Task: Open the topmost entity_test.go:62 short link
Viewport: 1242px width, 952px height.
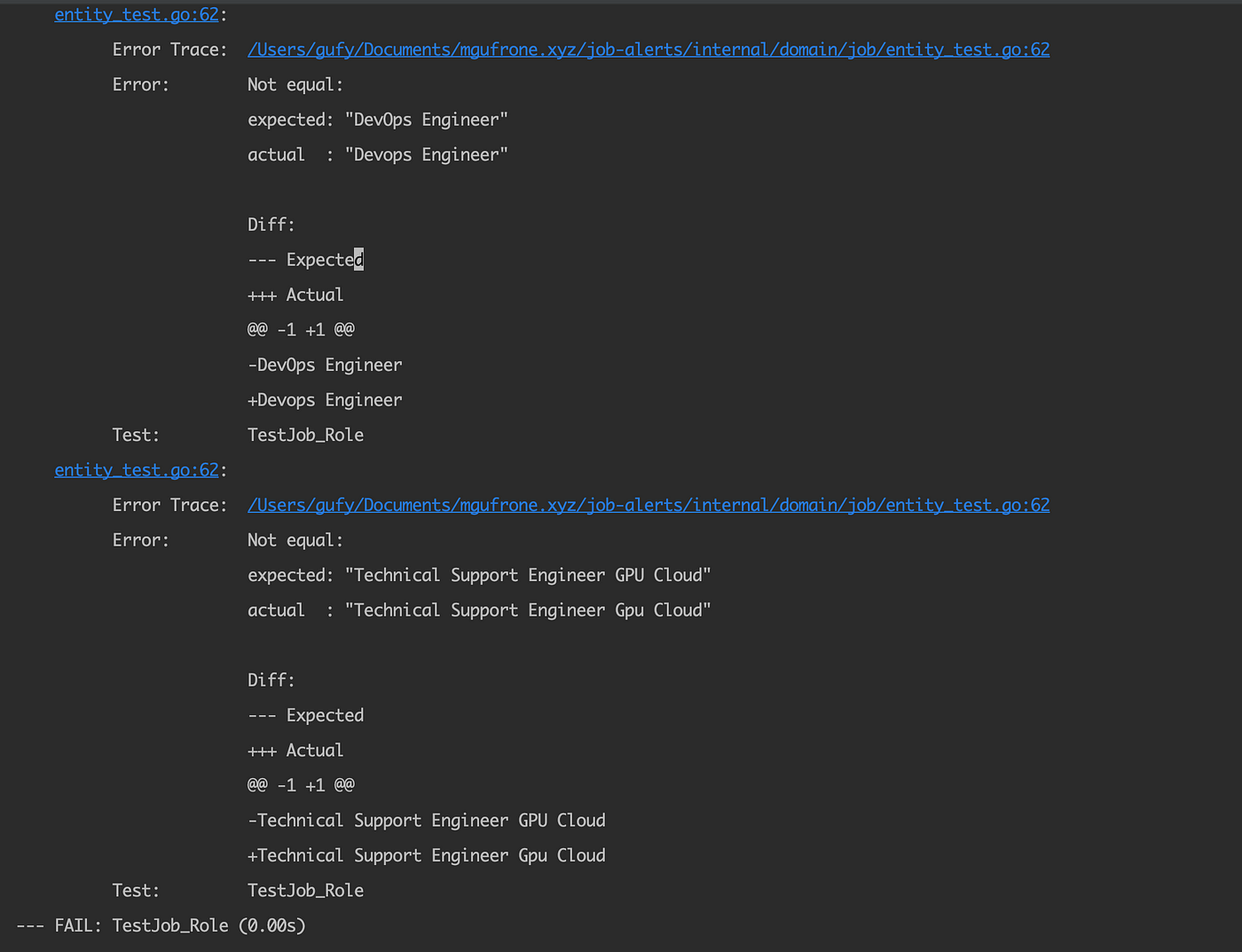Action: (x=137, y=14)
